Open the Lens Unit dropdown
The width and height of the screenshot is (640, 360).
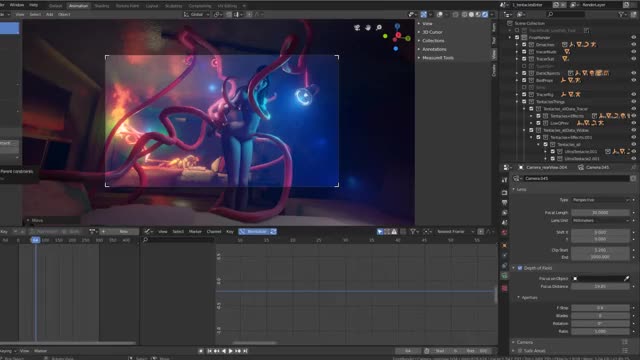[x=600, y=220]
